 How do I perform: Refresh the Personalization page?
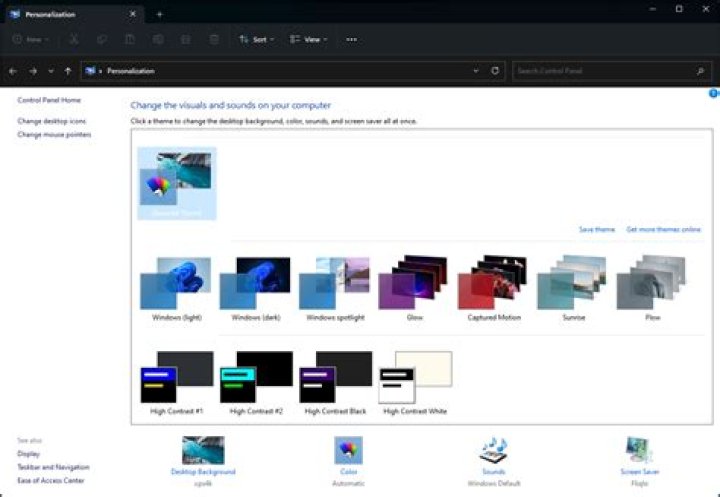click(x=495, y=71)
